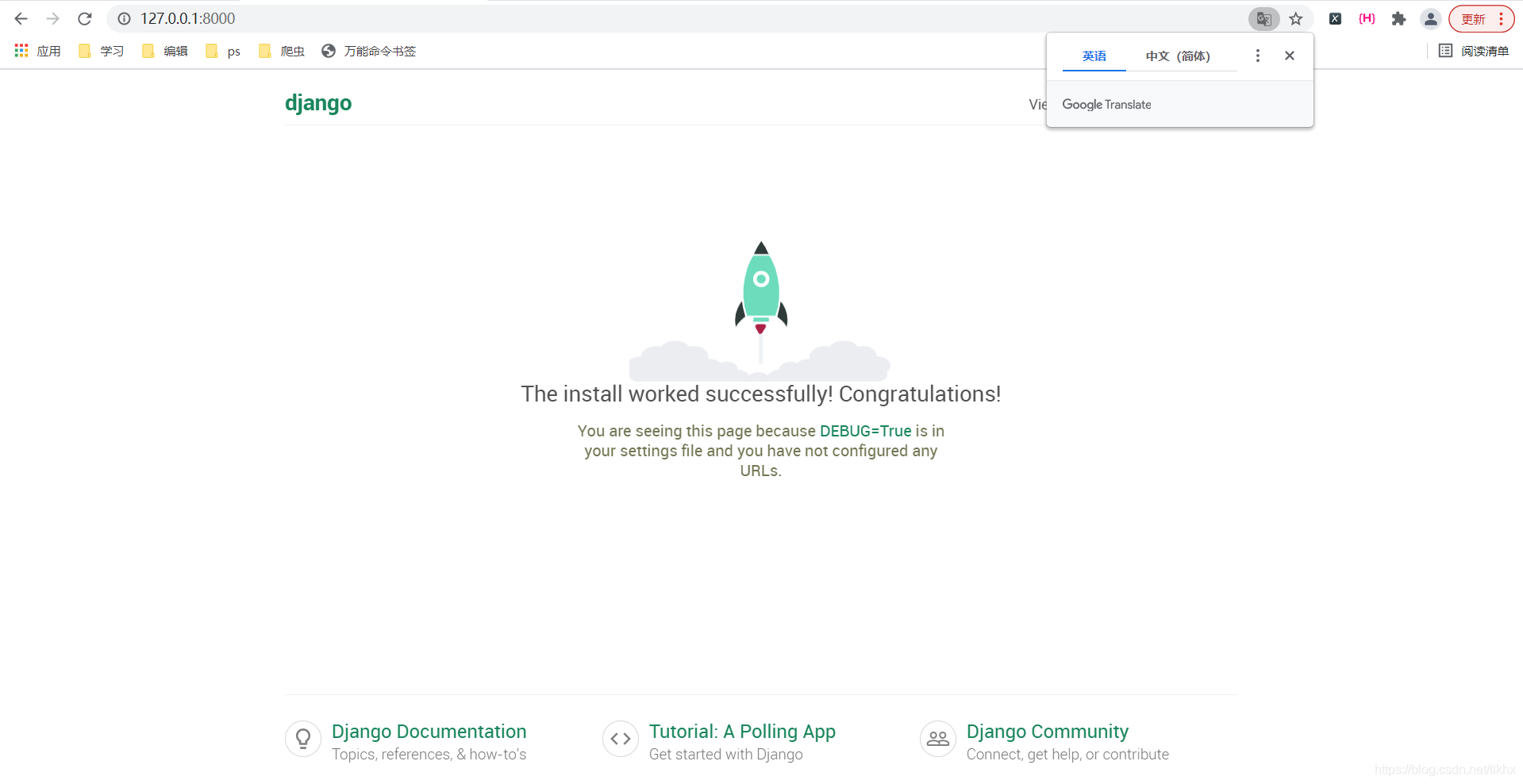The height and width of the screenshot is (784, 1523).
Task: Go back with the browser back arrow
Action: coord(21,18)
